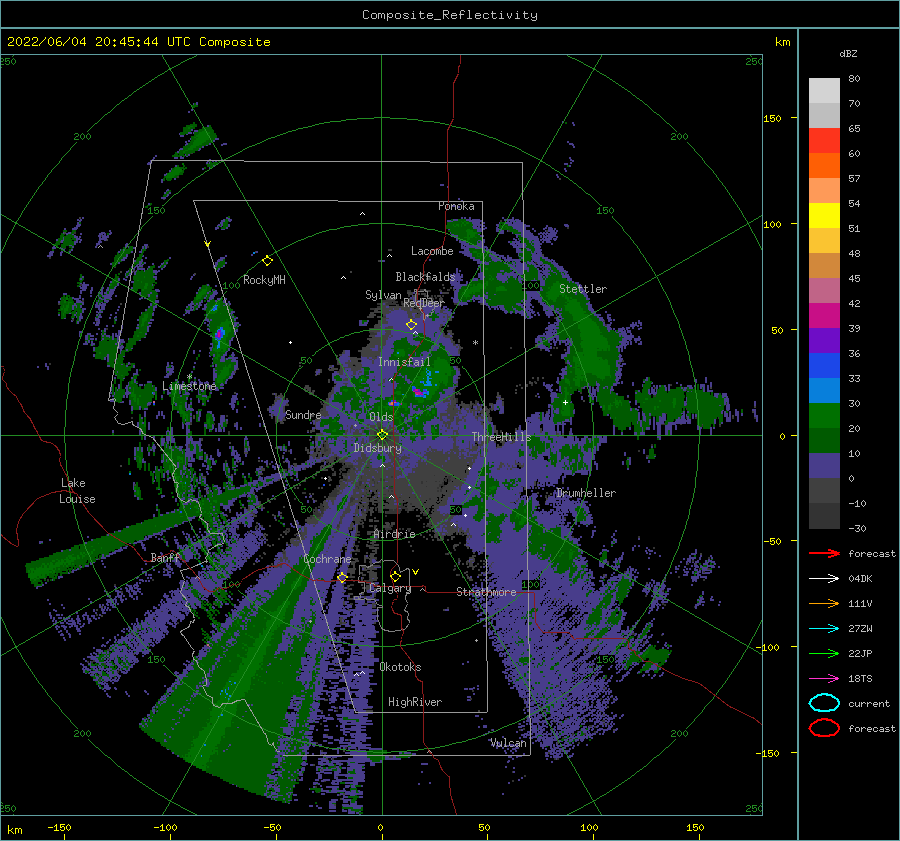Click the dBZ legend heading

tap(848, 53)
